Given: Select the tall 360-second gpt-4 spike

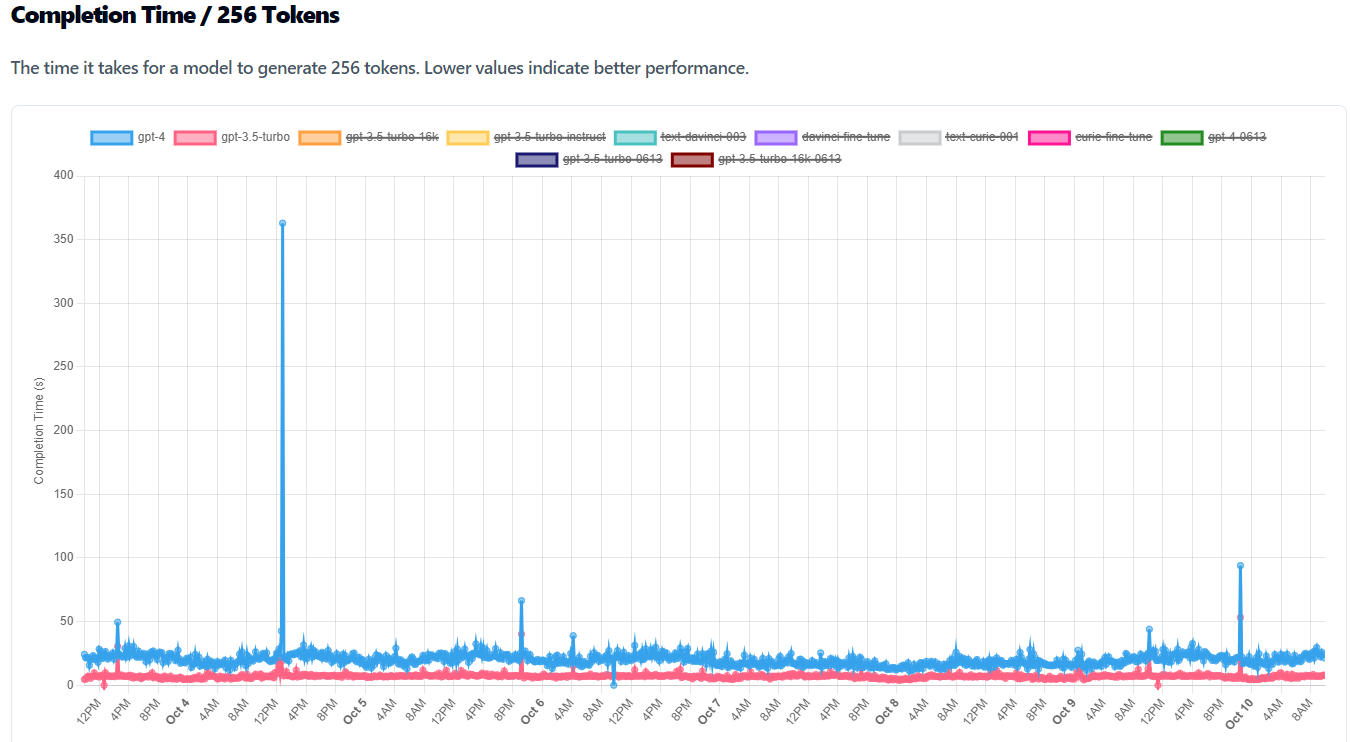Looking at the screenshot, I should [x=281, y=223].
